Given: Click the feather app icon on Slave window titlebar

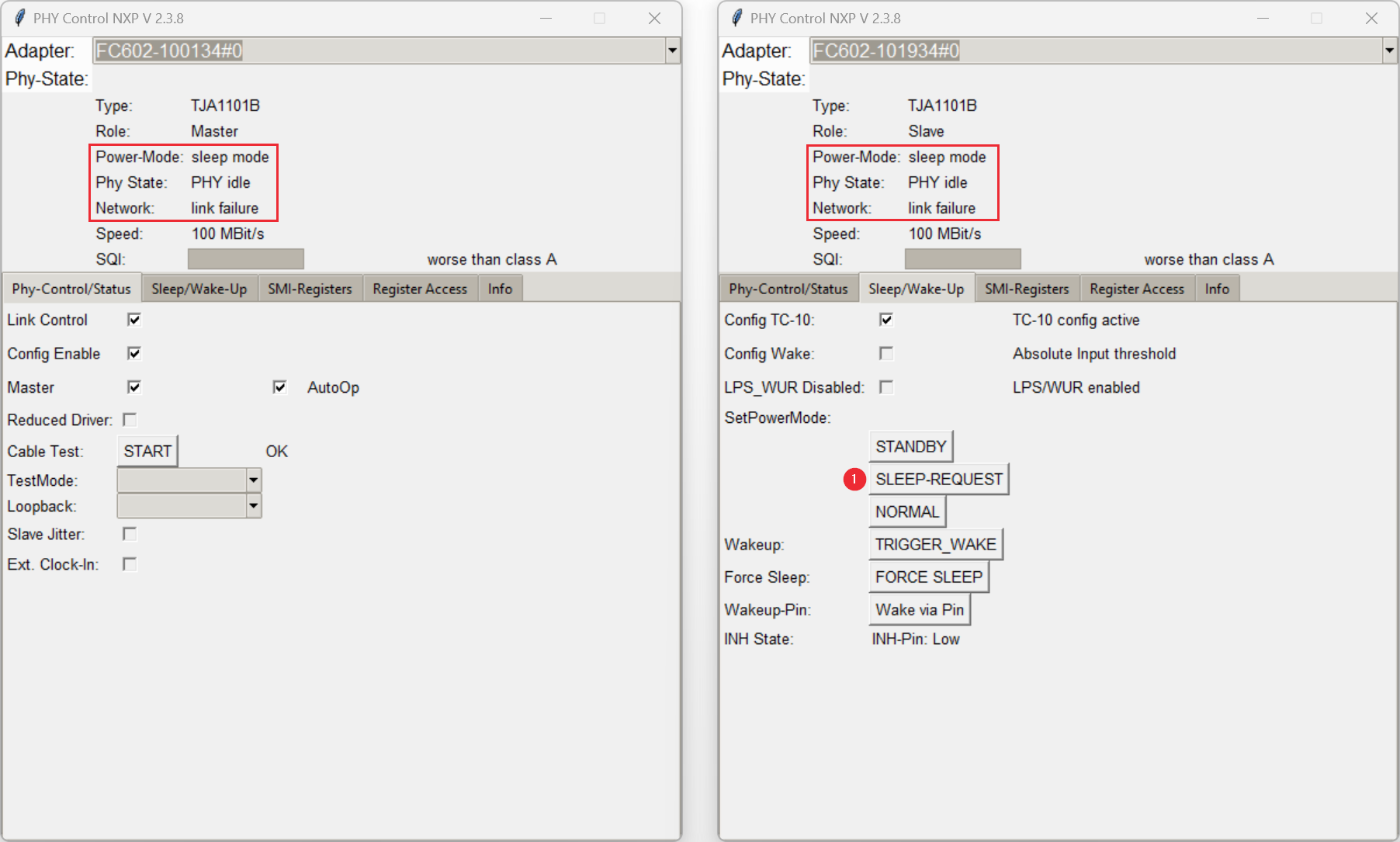Looking at the screenshot, I should pos(735,17).
